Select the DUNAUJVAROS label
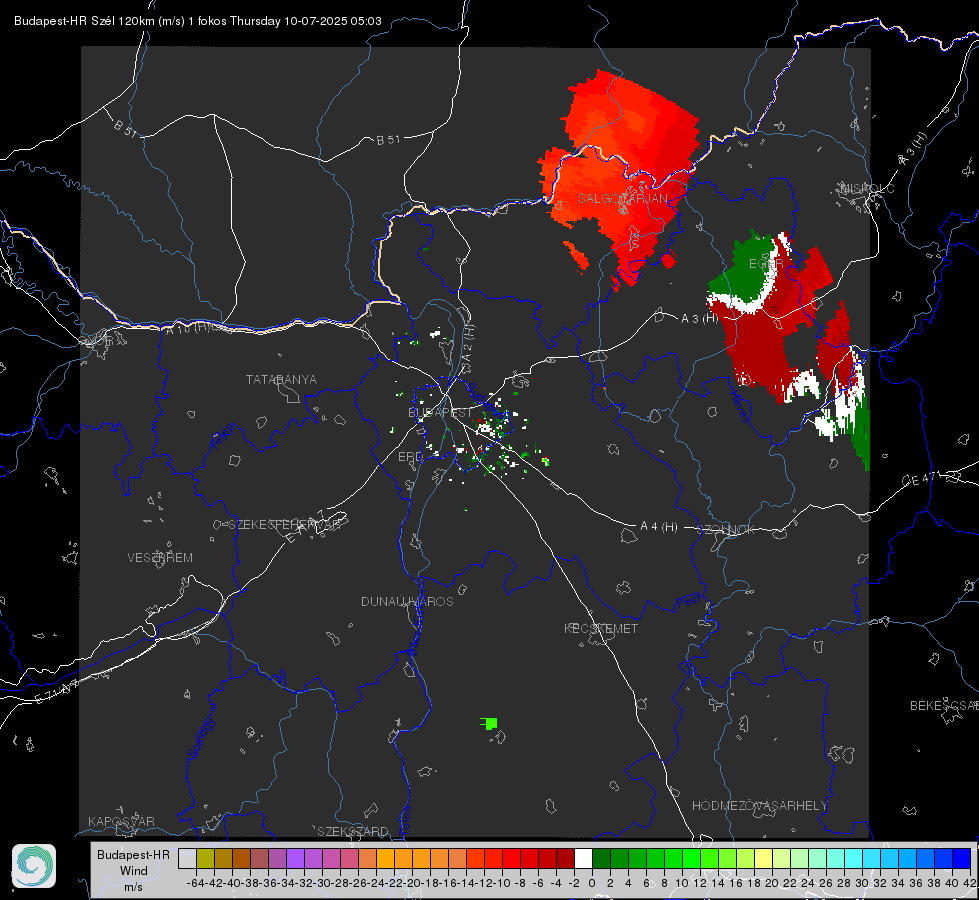 pos(407,601)
